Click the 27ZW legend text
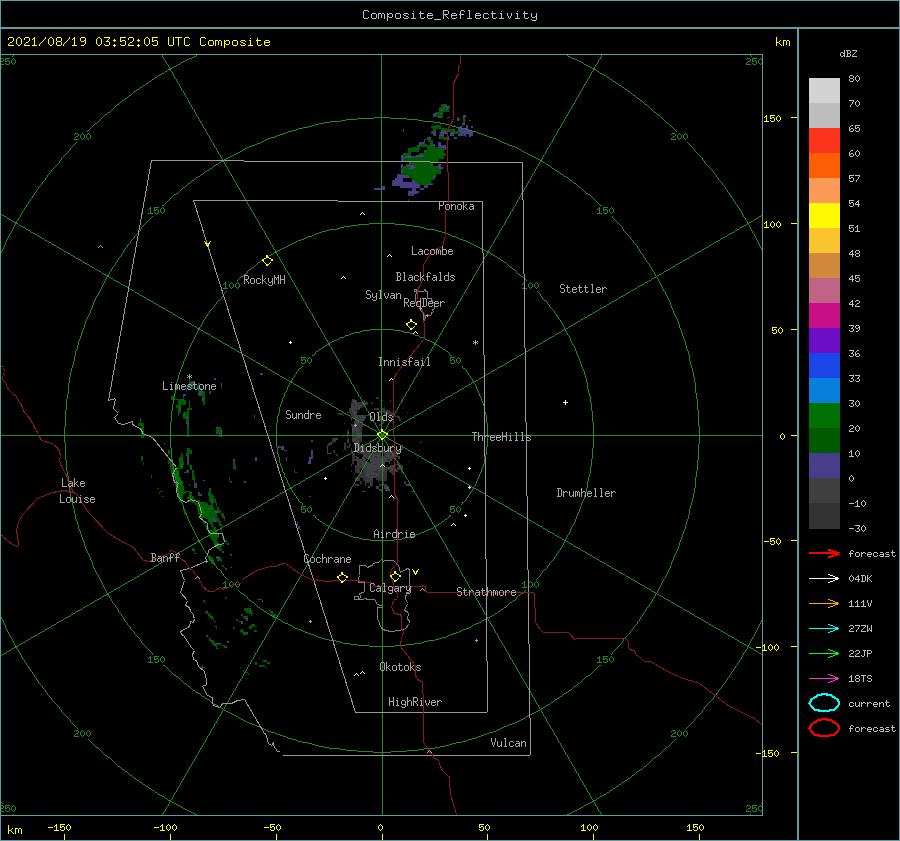Viewport: 900px width, 841px height. coord(860,629)
